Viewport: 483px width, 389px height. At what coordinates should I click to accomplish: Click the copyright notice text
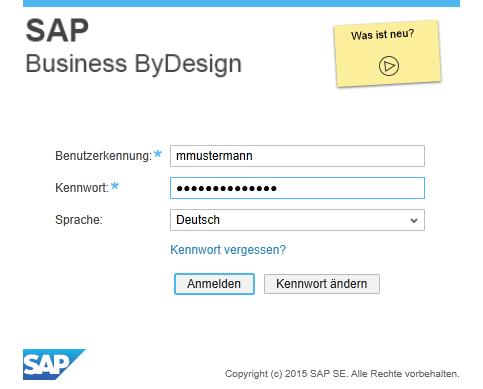tap(342, 374)
